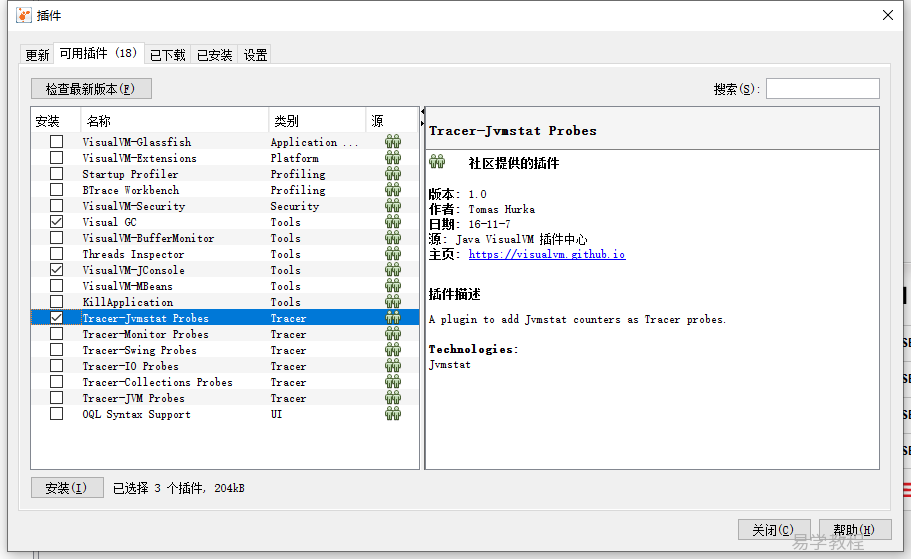Viewport: 911px width, 559px height.
Task: Check the VisualVM-Security install checkbox
Action: (x=56, y=206)
